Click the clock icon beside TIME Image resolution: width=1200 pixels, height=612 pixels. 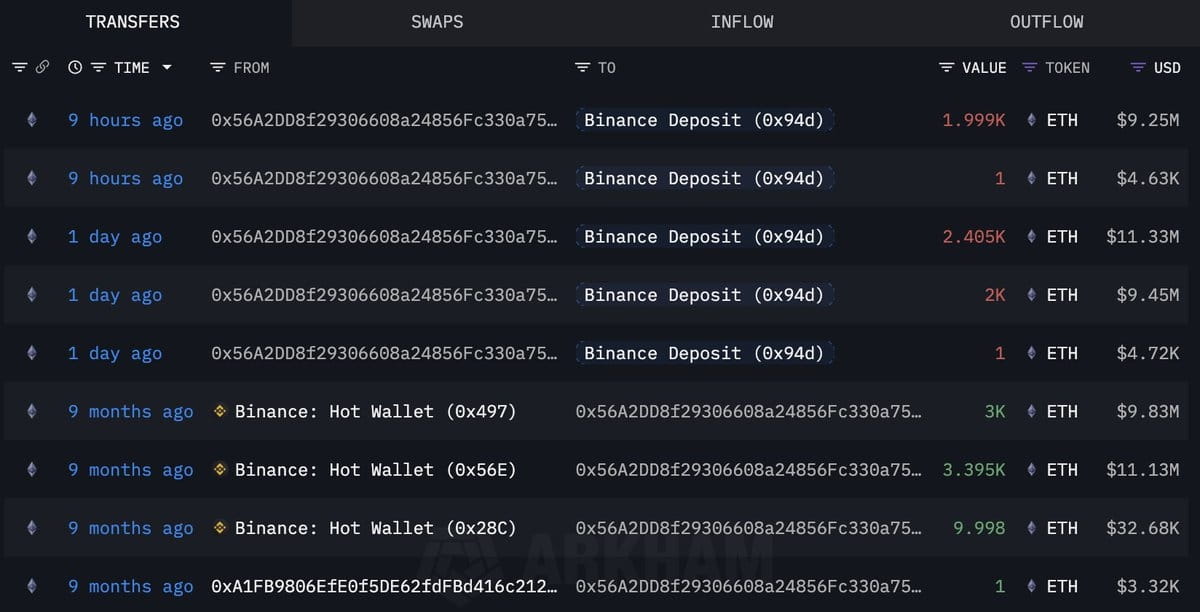75,67
